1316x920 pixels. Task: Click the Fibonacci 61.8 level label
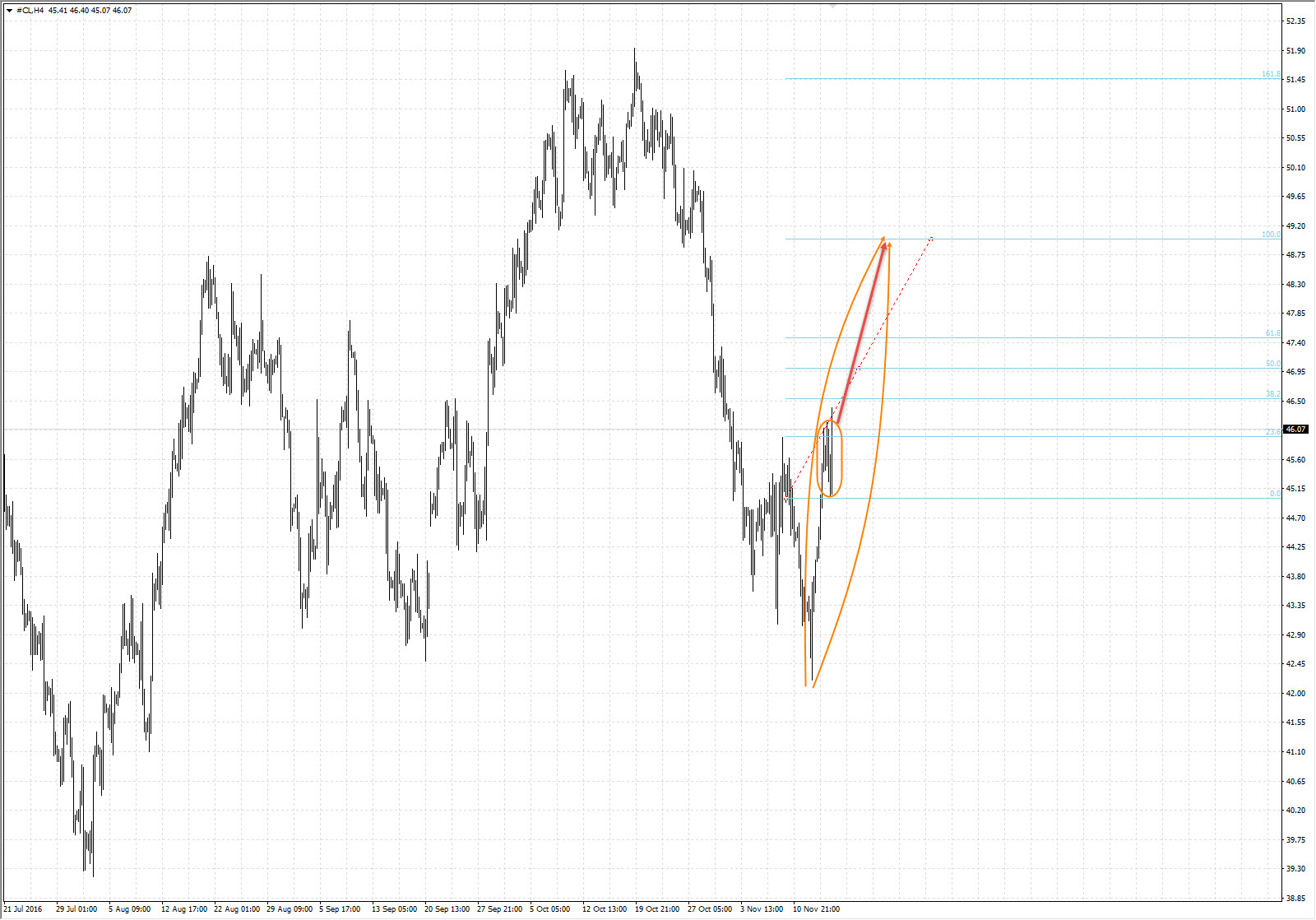pos(1272,333)
